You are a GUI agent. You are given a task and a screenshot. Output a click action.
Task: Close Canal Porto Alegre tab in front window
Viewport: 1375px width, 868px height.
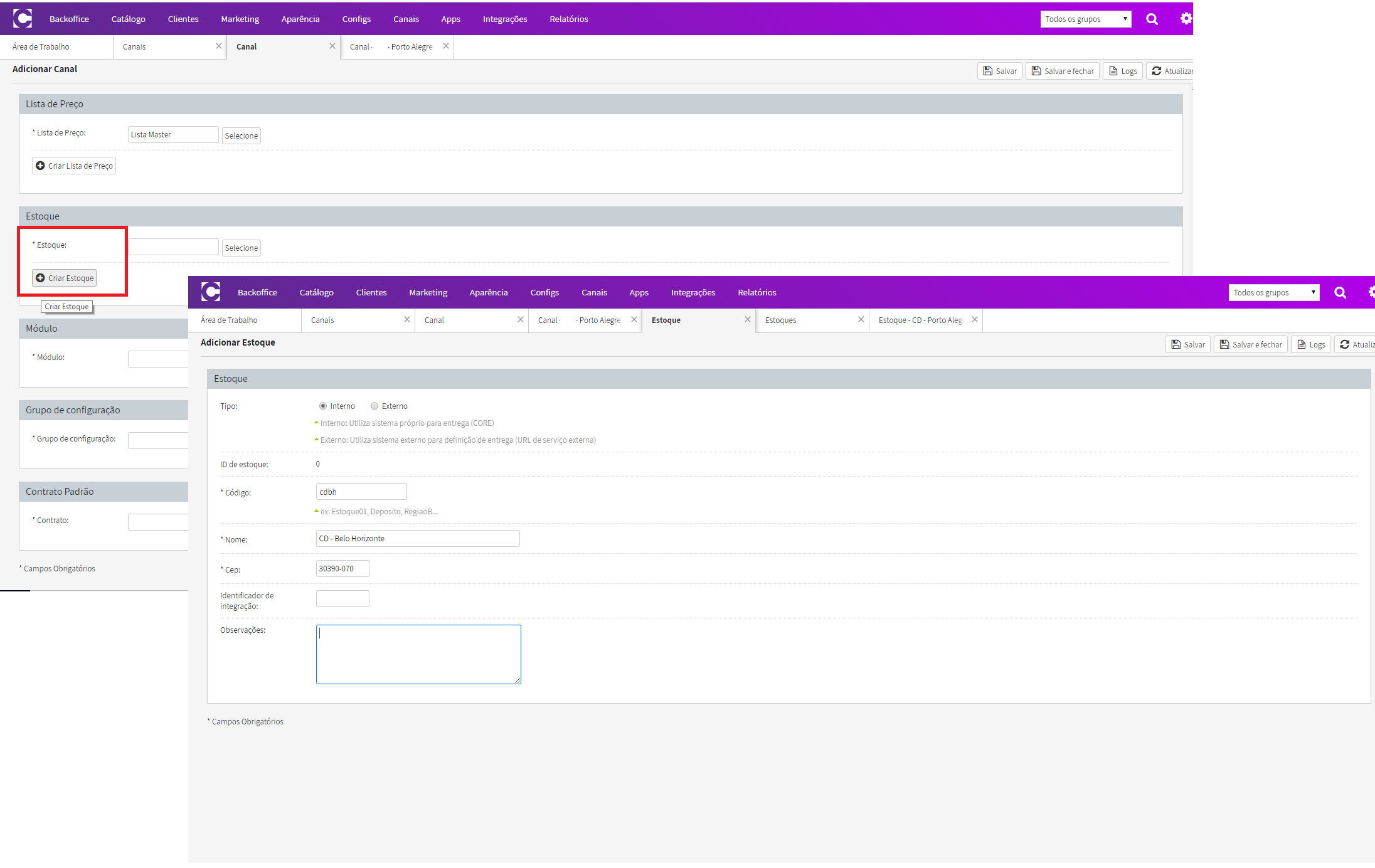click(634, 319)
